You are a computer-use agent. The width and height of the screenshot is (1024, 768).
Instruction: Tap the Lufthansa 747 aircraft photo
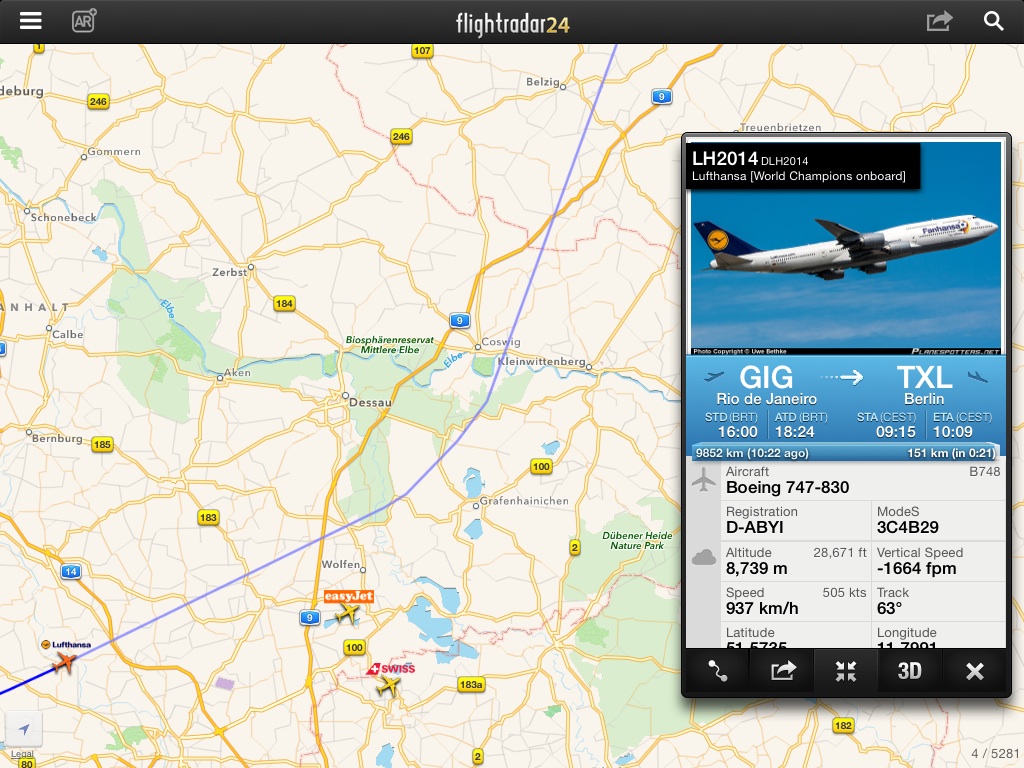(846, 248)
